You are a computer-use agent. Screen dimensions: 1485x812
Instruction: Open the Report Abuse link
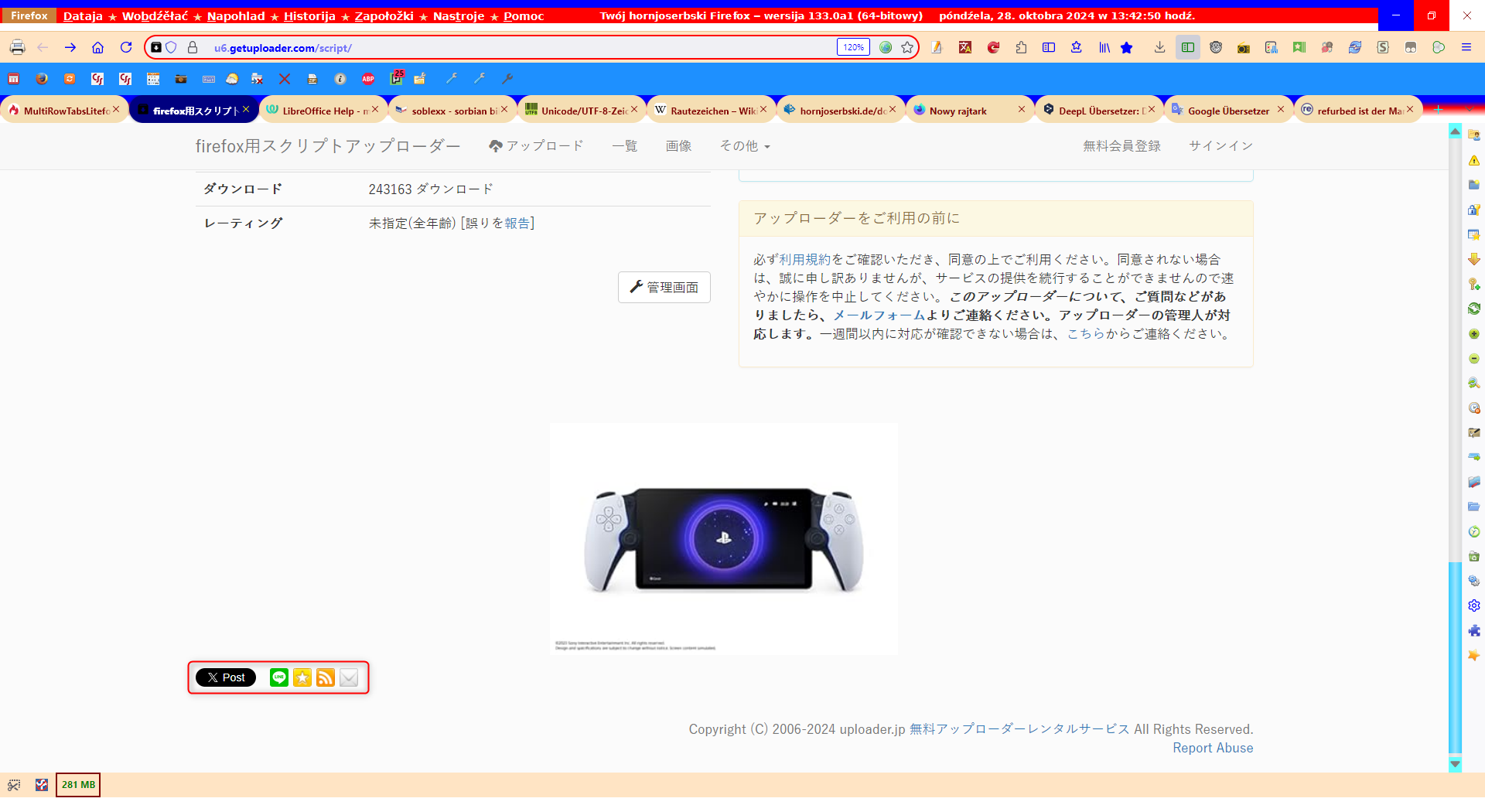pos(1212,748)
